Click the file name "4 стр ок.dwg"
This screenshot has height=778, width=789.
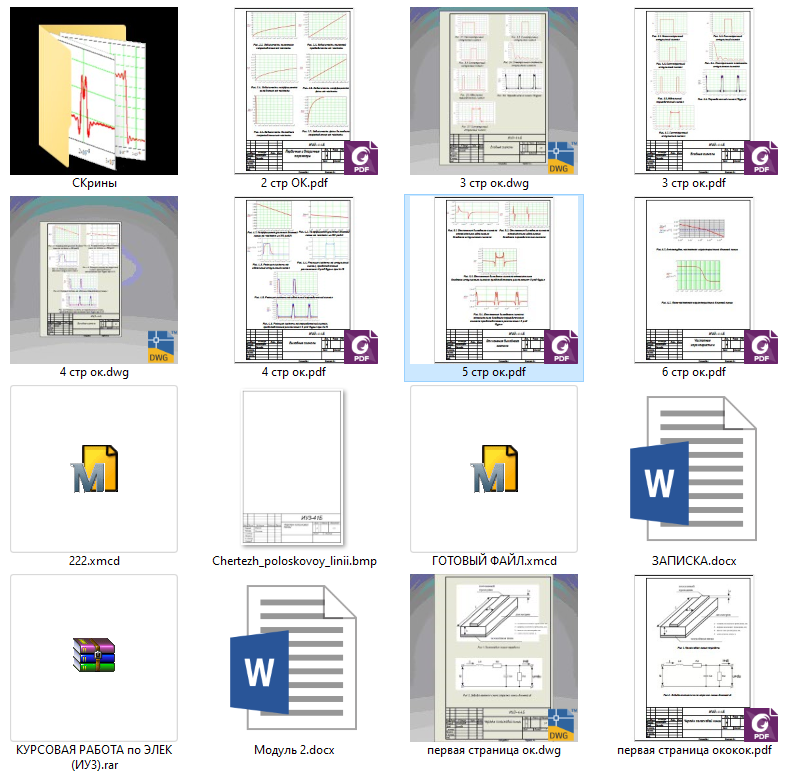94,372
